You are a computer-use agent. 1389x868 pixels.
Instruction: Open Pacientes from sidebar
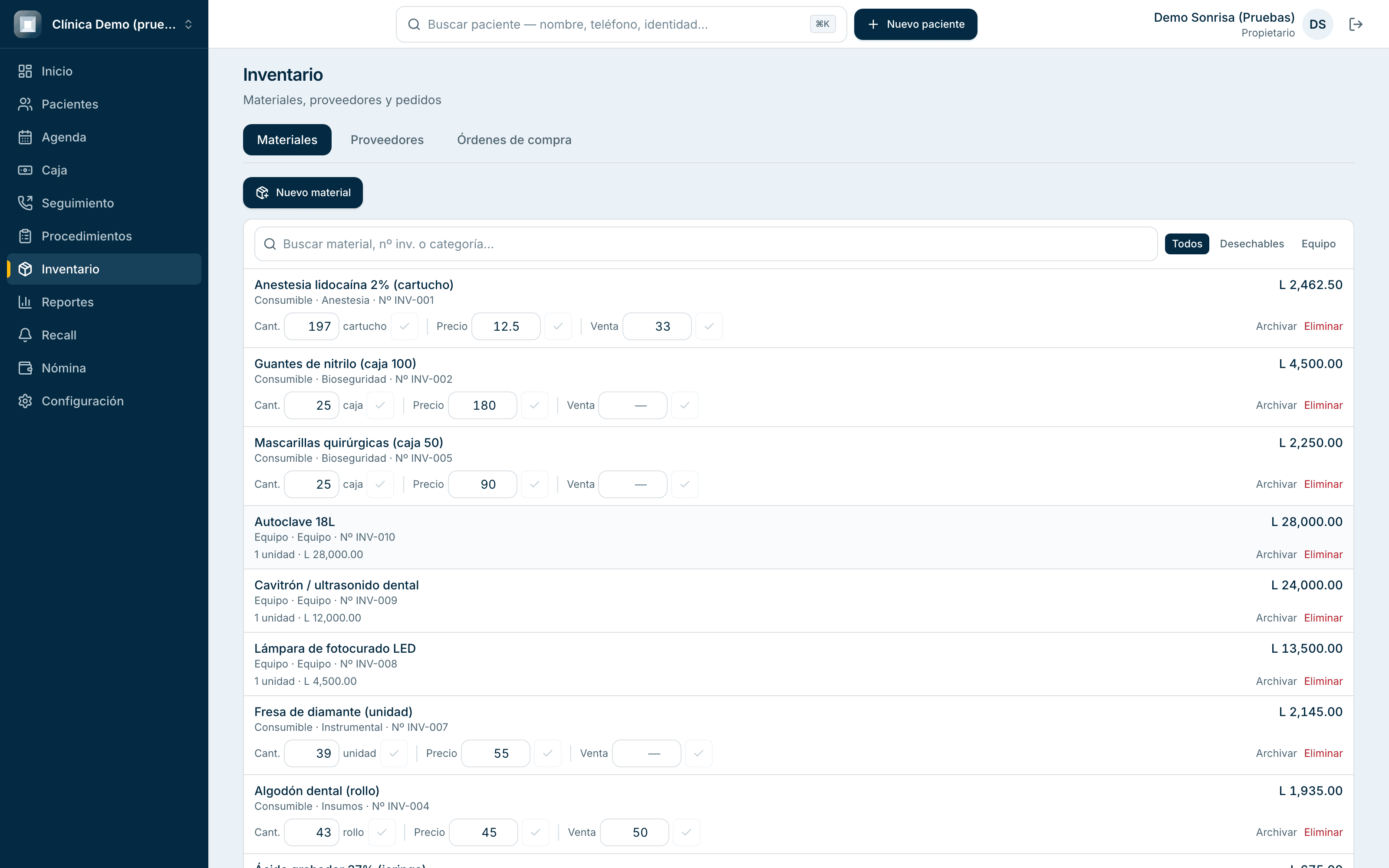click(104, 104)
